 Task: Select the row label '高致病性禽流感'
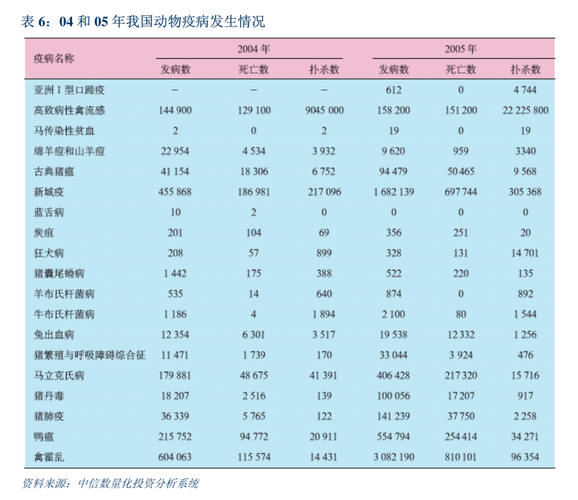pos(69,110)
